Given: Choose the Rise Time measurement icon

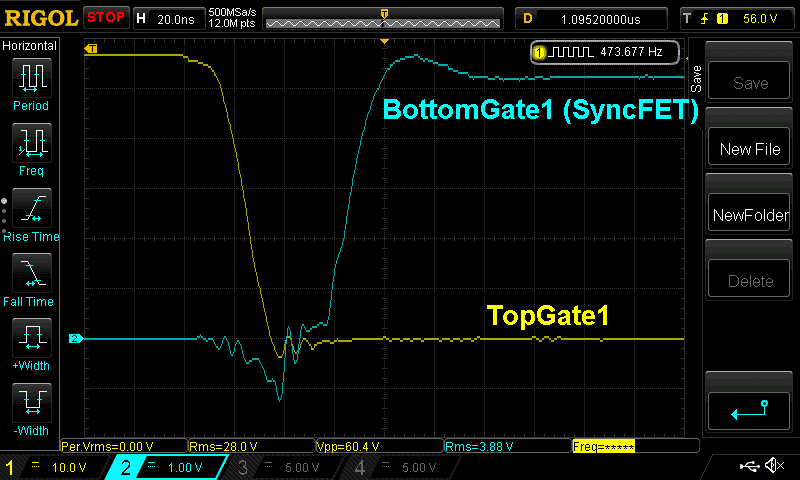Looking at the screenshot, I should pyautogui.click(x=31, y=209).
